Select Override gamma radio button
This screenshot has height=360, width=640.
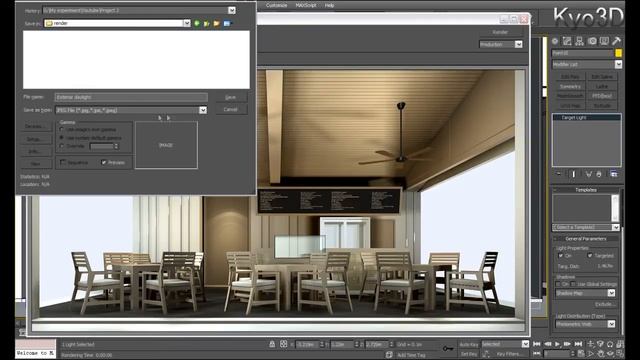(62, 146)
